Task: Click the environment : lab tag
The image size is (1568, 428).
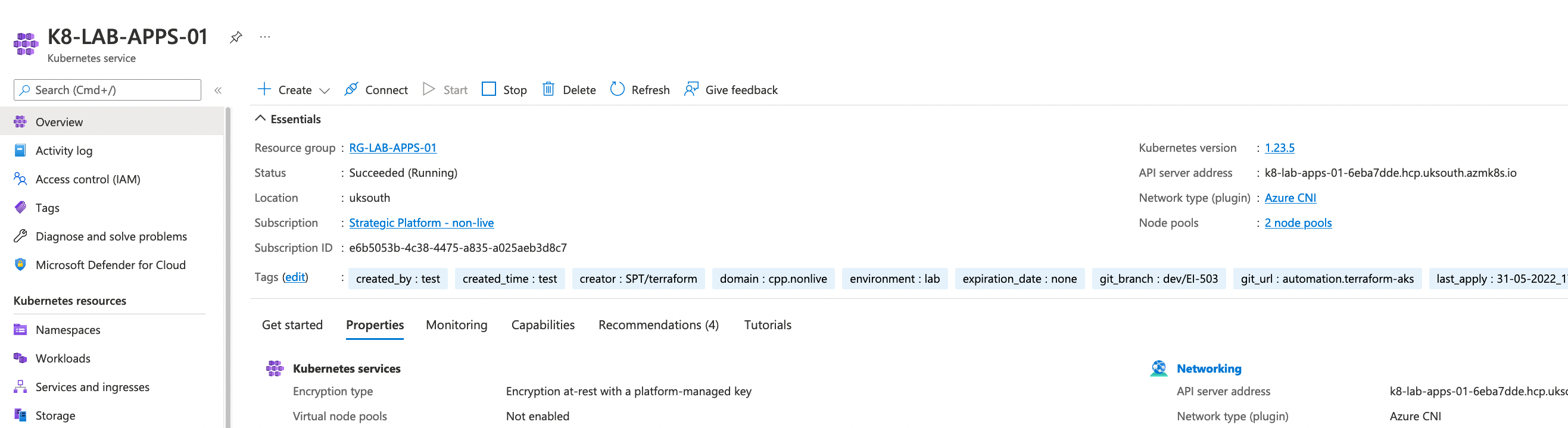Action: [x=895, y=279]
